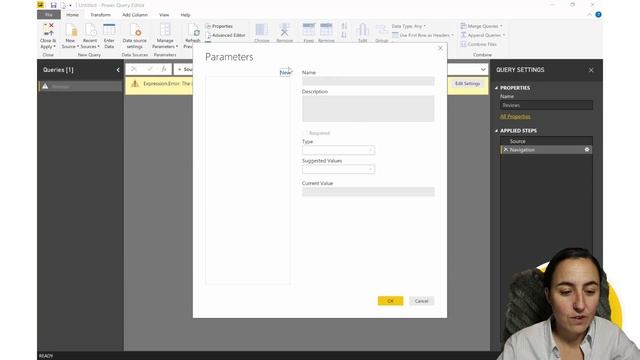The height and width of the screenshot is (360, 640).
Task: Switch to the Home tab
Action: click(x=72, y=15)
